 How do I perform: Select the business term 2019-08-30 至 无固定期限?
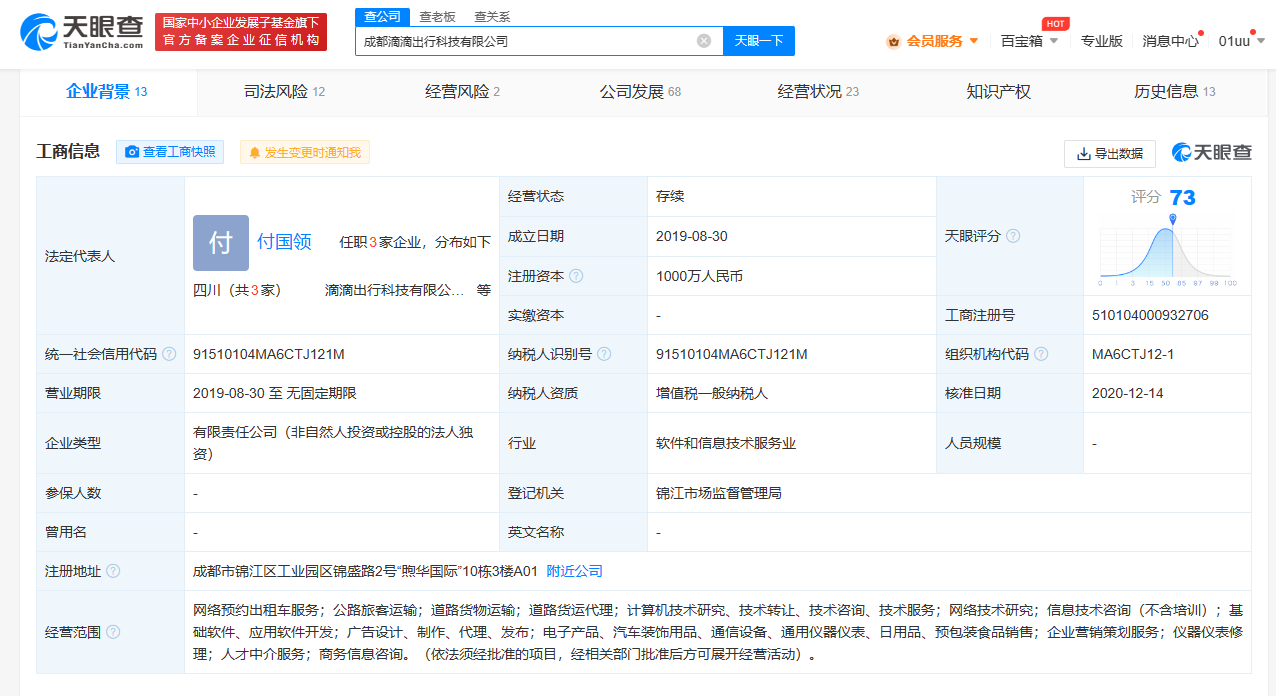coord(275,393)
